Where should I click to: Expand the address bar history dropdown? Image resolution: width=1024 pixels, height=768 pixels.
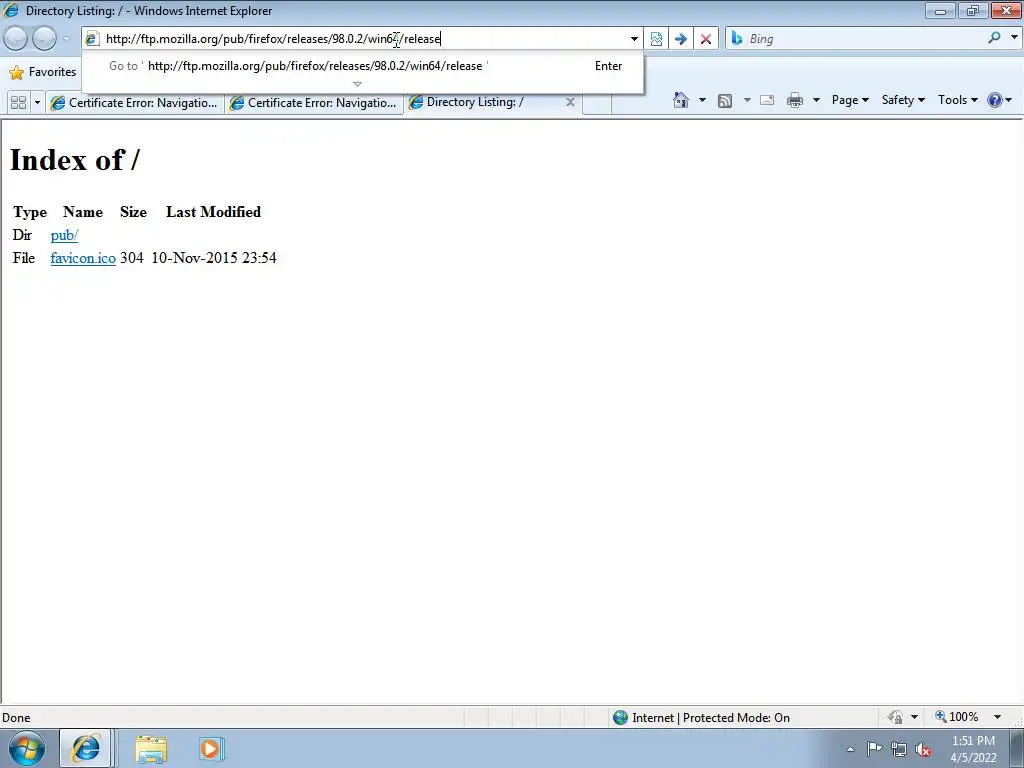633,39
